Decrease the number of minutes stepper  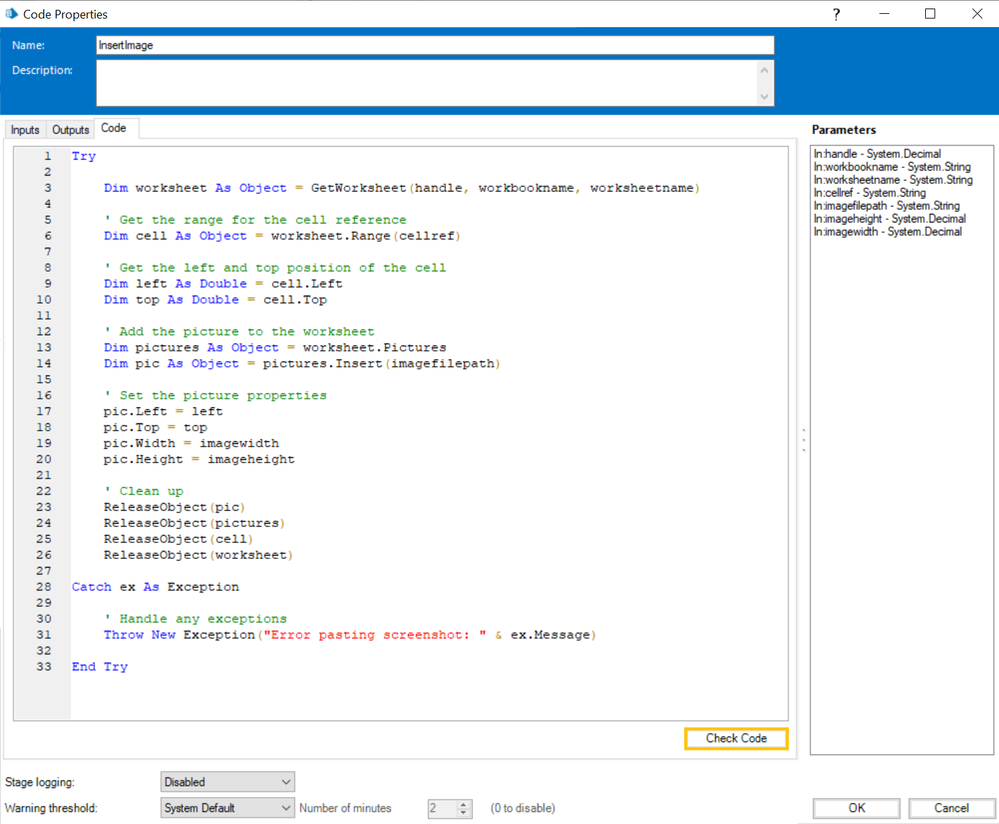(x=464, y=813)
